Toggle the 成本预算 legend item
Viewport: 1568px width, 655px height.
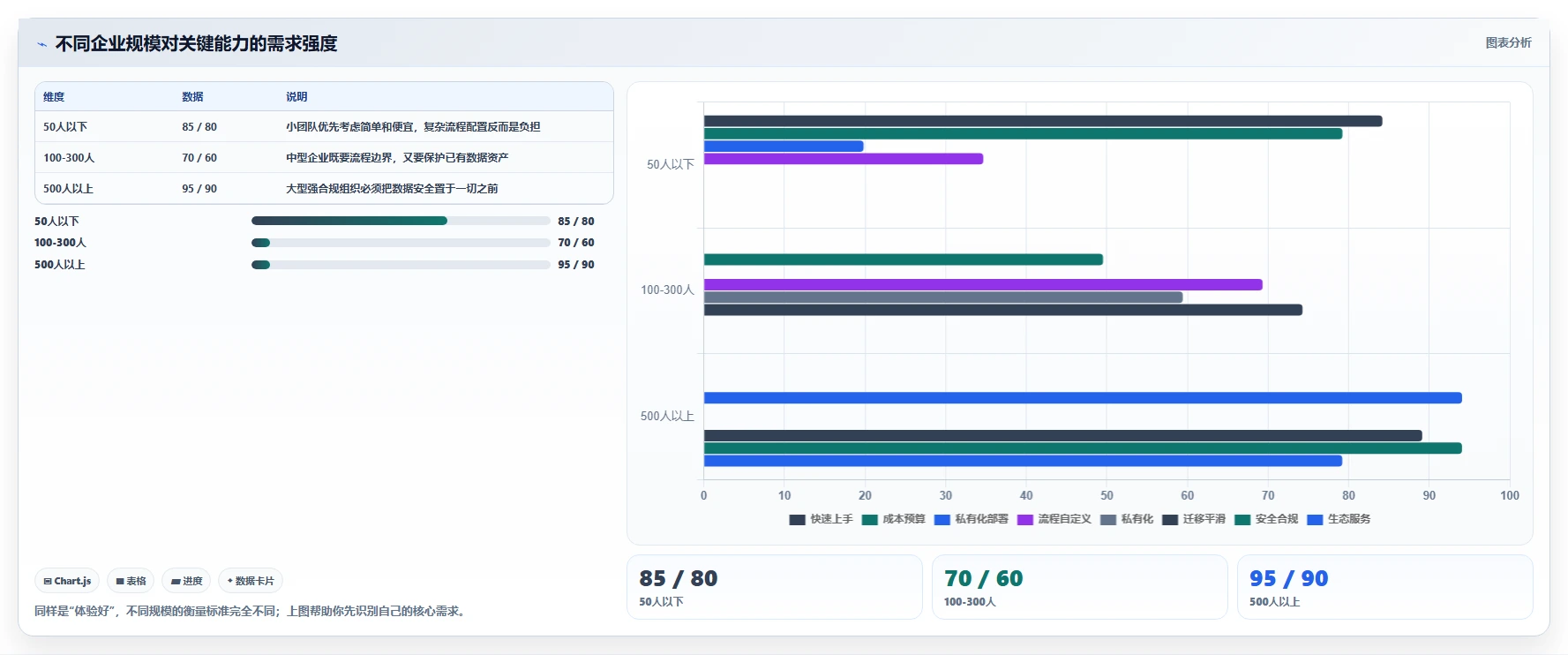point(893,519)
